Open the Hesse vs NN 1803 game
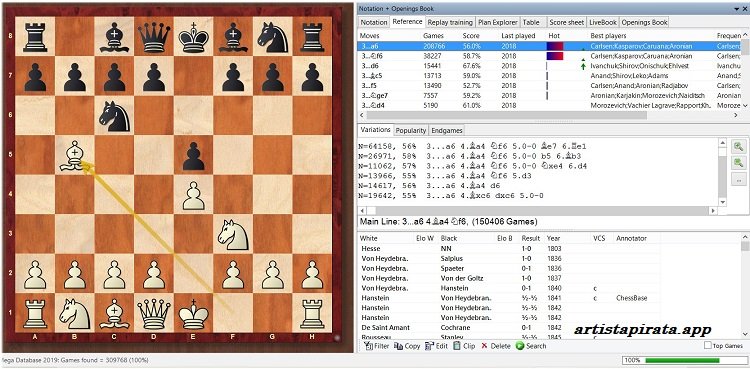 tap(509, 249)
